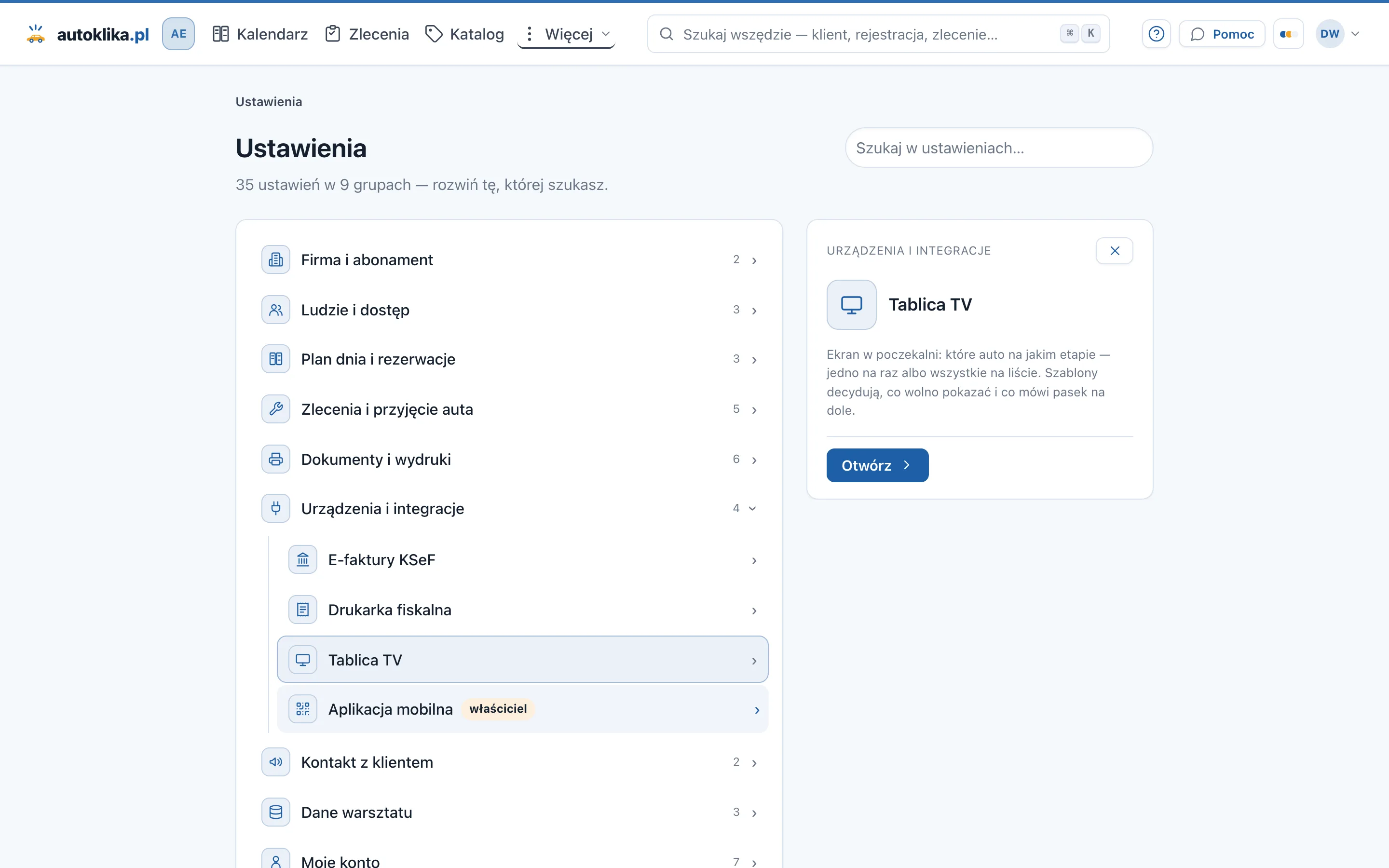This screenshot has height=868, width=1389.
Task: Collapse the Urządzenia i integracje group
Action: tap(509, 509)
